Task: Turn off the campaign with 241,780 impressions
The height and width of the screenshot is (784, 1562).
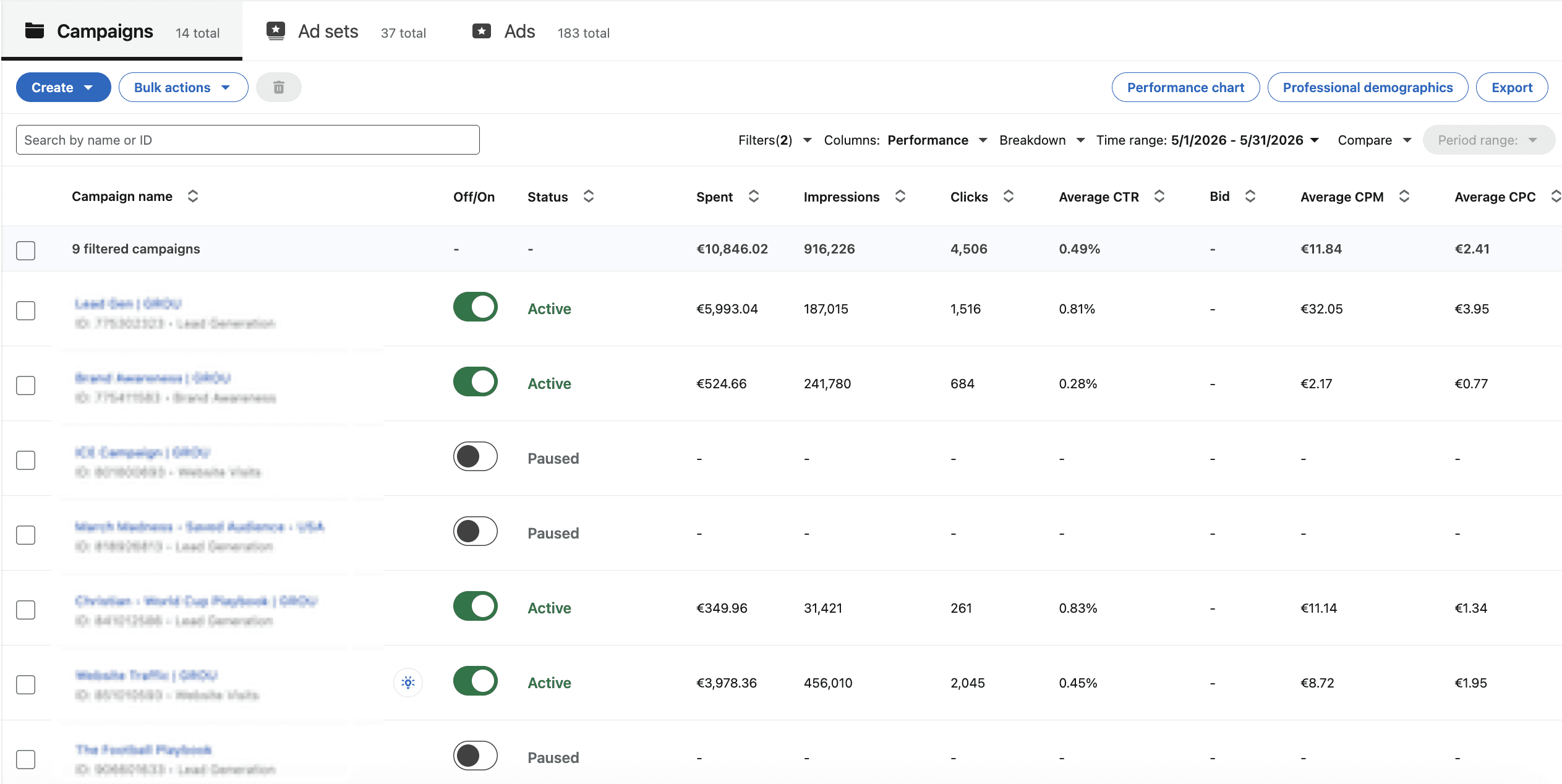Action: click(476, 381)
